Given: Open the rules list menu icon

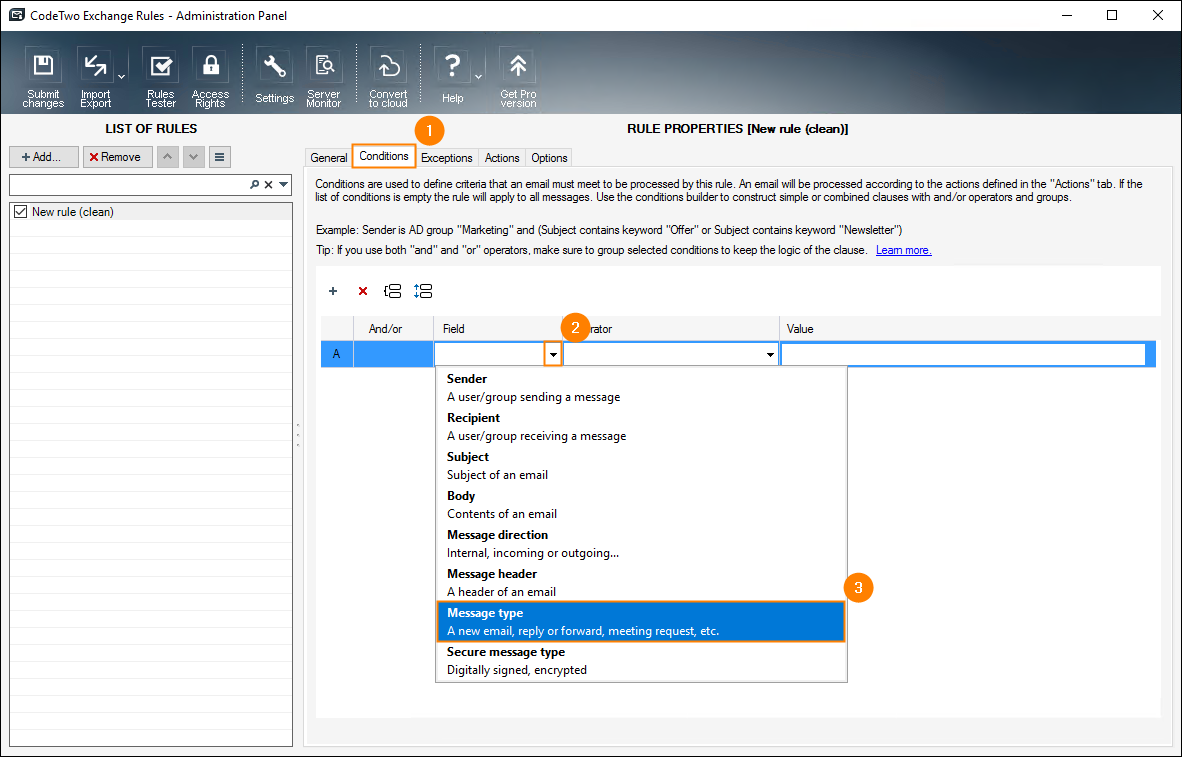Looking at the screenshot, I should pos(219,157).
